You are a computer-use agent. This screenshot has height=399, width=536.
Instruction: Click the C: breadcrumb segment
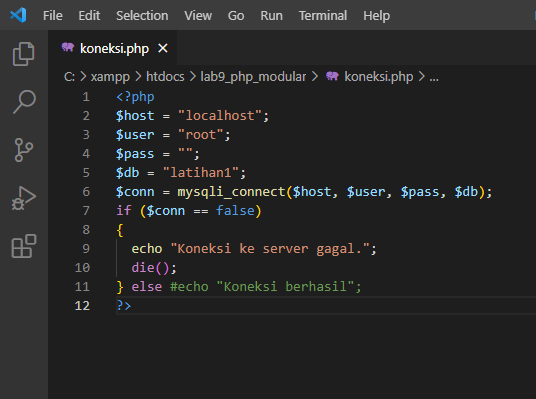pyautogui.click(x=69, y=77)
